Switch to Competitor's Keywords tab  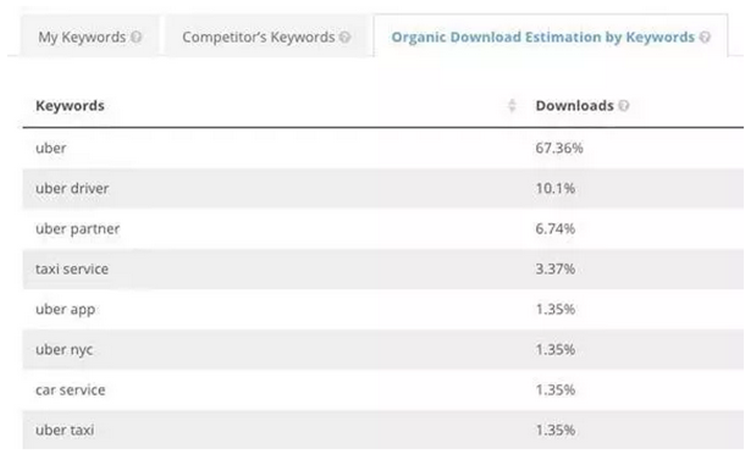(258, 38)
